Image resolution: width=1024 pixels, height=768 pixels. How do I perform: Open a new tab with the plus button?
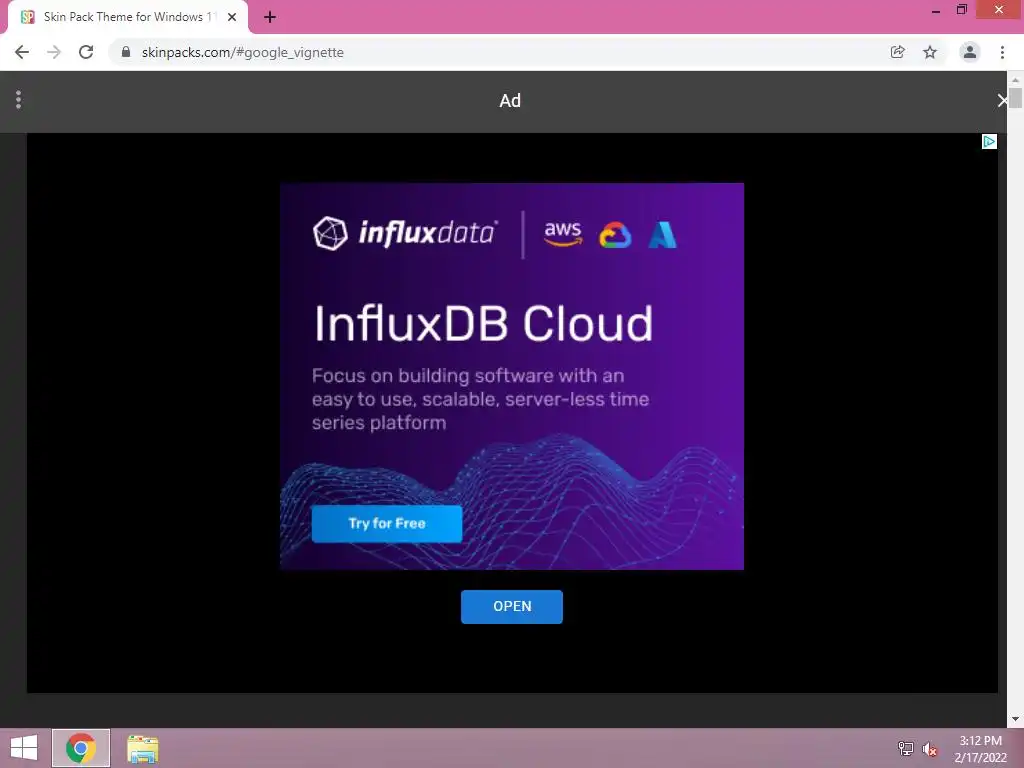[270, 18]
